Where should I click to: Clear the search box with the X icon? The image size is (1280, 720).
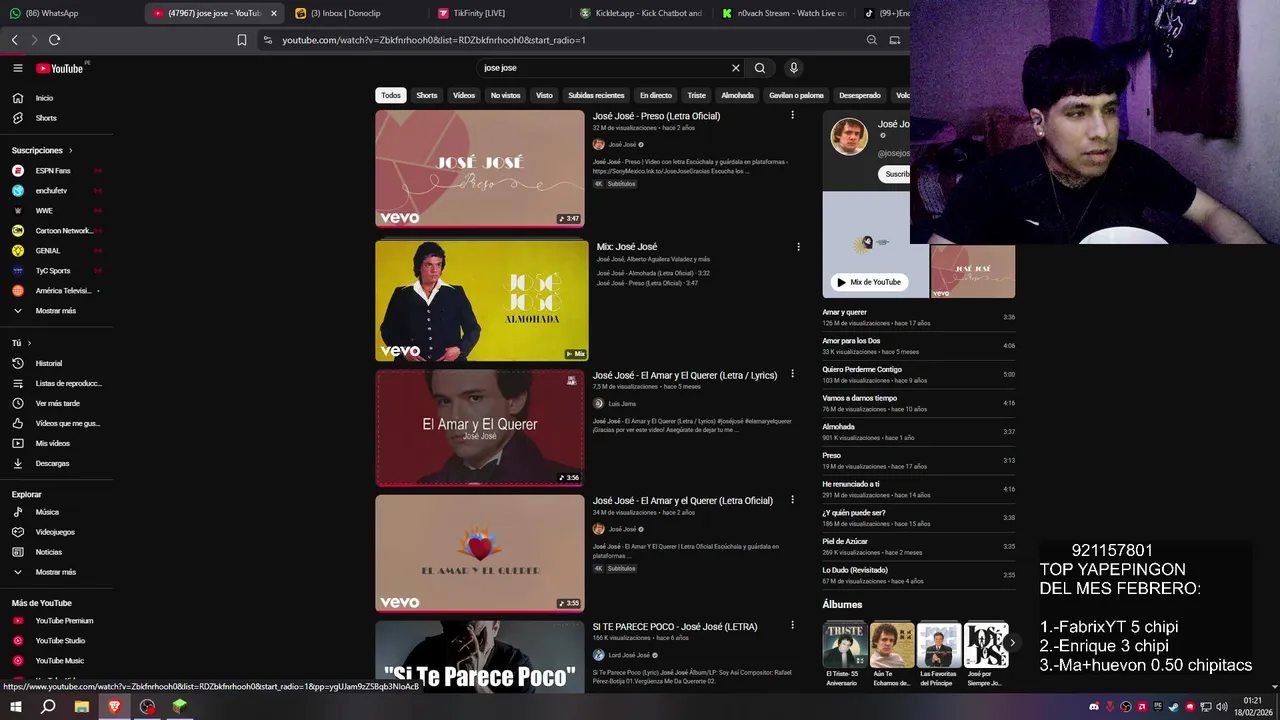736,68
